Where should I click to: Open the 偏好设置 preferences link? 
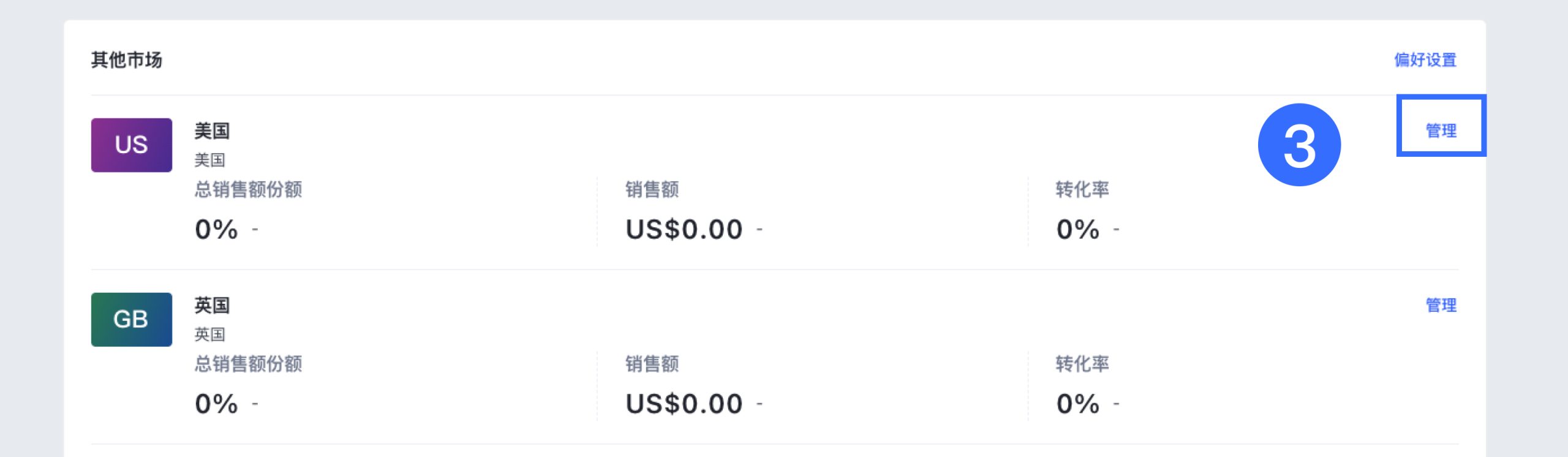click(1425, 60)
